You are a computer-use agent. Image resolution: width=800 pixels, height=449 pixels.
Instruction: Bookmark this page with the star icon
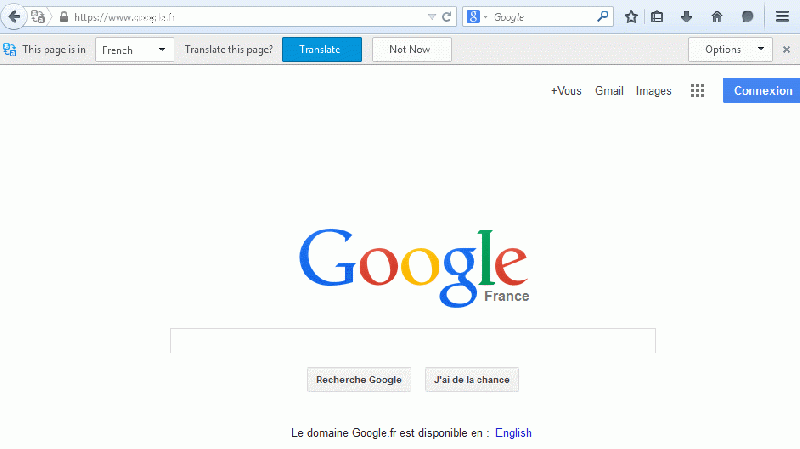tap(631, 17)
